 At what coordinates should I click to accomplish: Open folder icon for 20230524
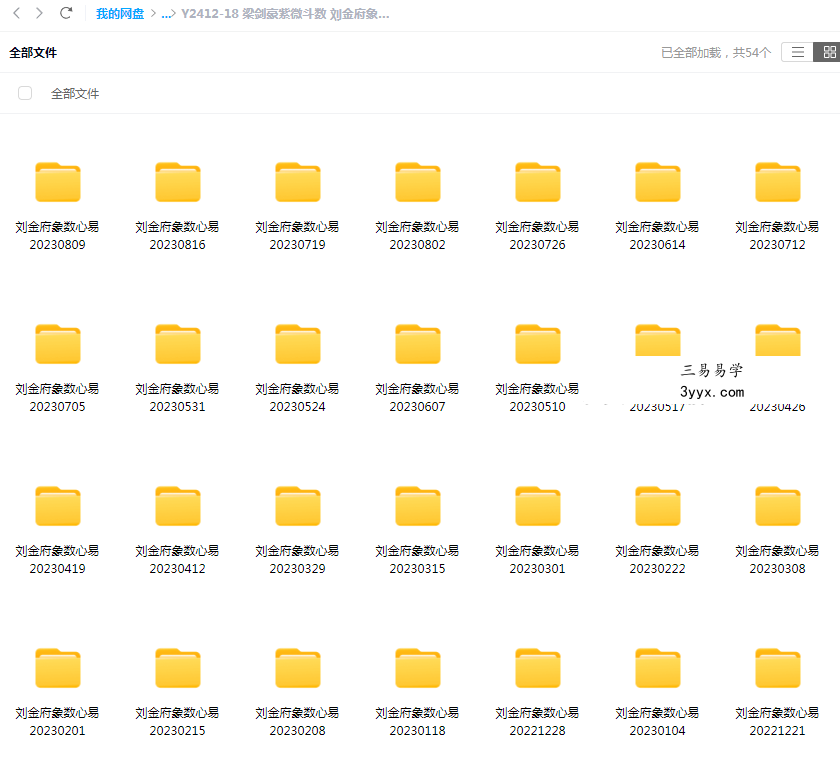[x=298, y=344]
